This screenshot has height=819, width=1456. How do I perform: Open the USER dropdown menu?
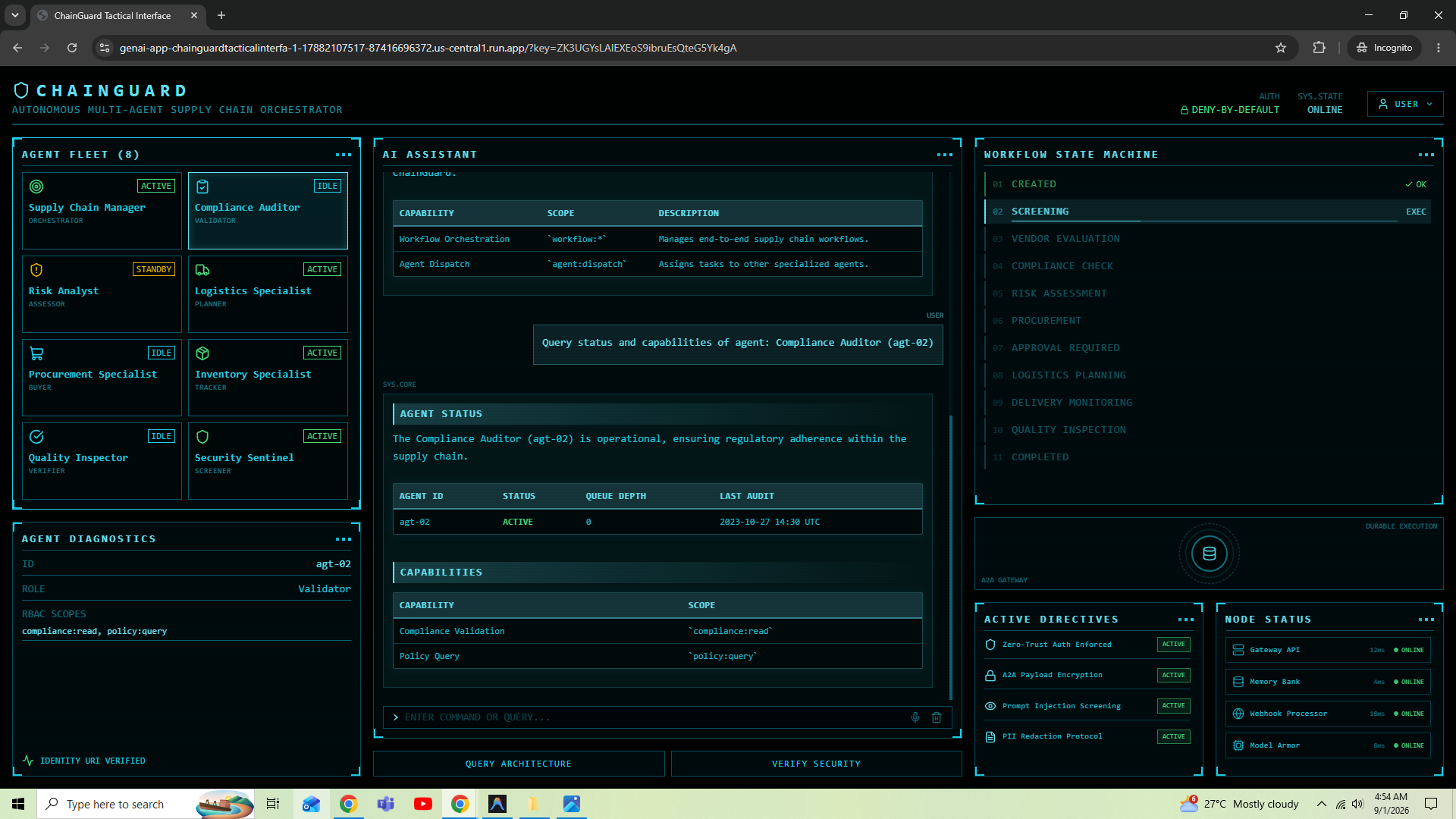click(x=1405, y=104)
